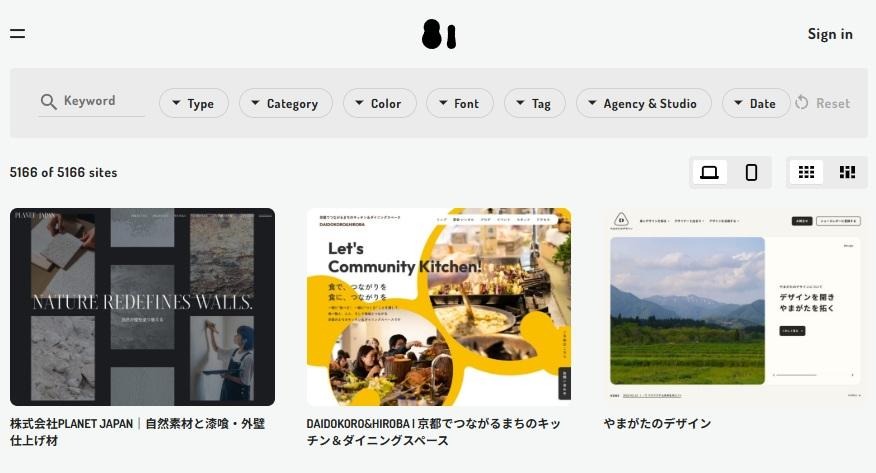Open the Font filter dropdown
The width and height of the screenshot is (876, 473).
click(x=460, y=103)
